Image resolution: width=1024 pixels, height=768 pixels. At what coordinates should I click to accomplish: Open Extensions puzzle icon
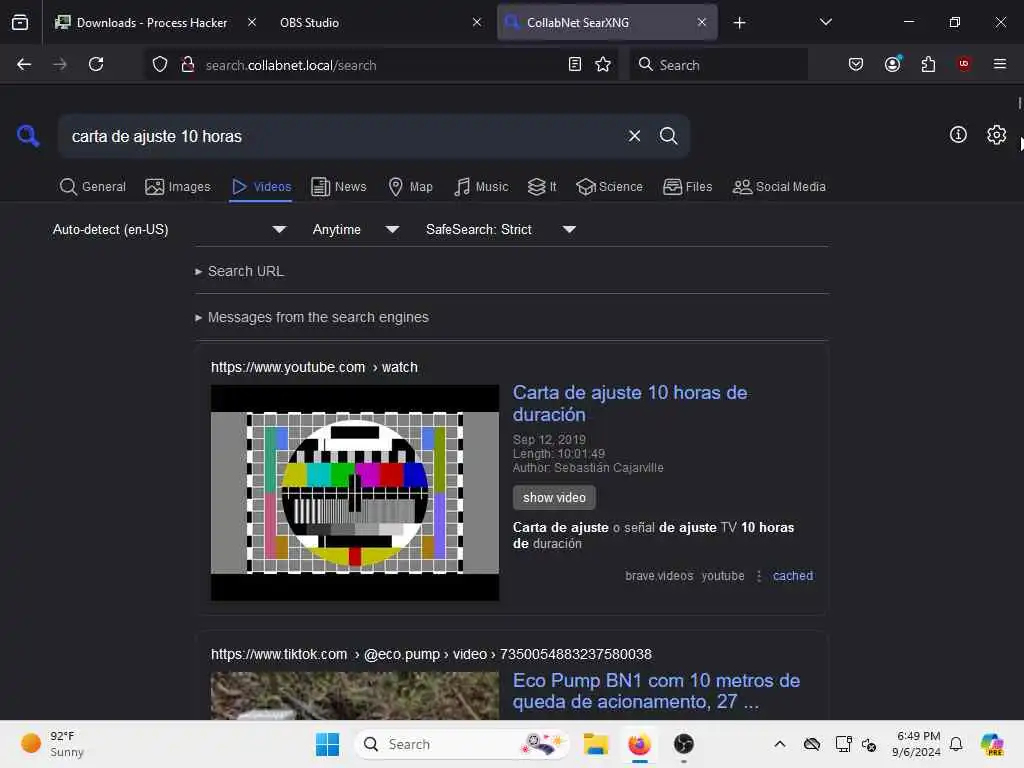(928, 64)
